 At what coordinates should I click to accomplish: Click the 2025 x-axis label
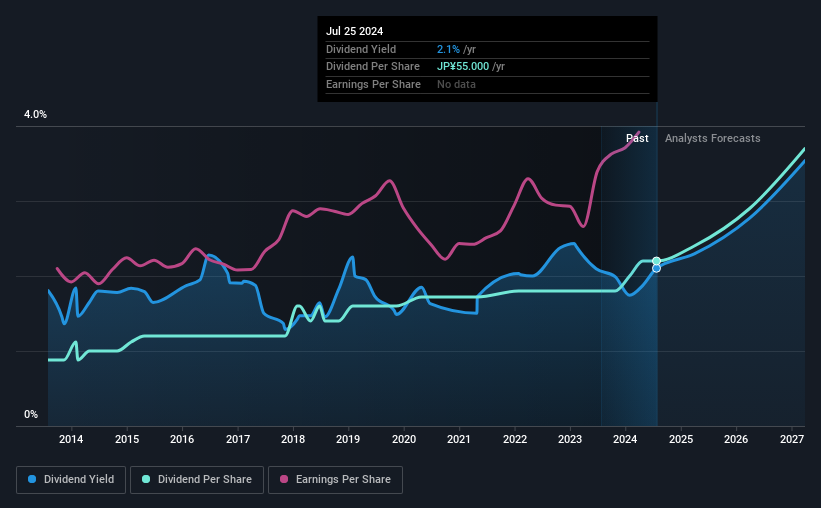(681, 439)
